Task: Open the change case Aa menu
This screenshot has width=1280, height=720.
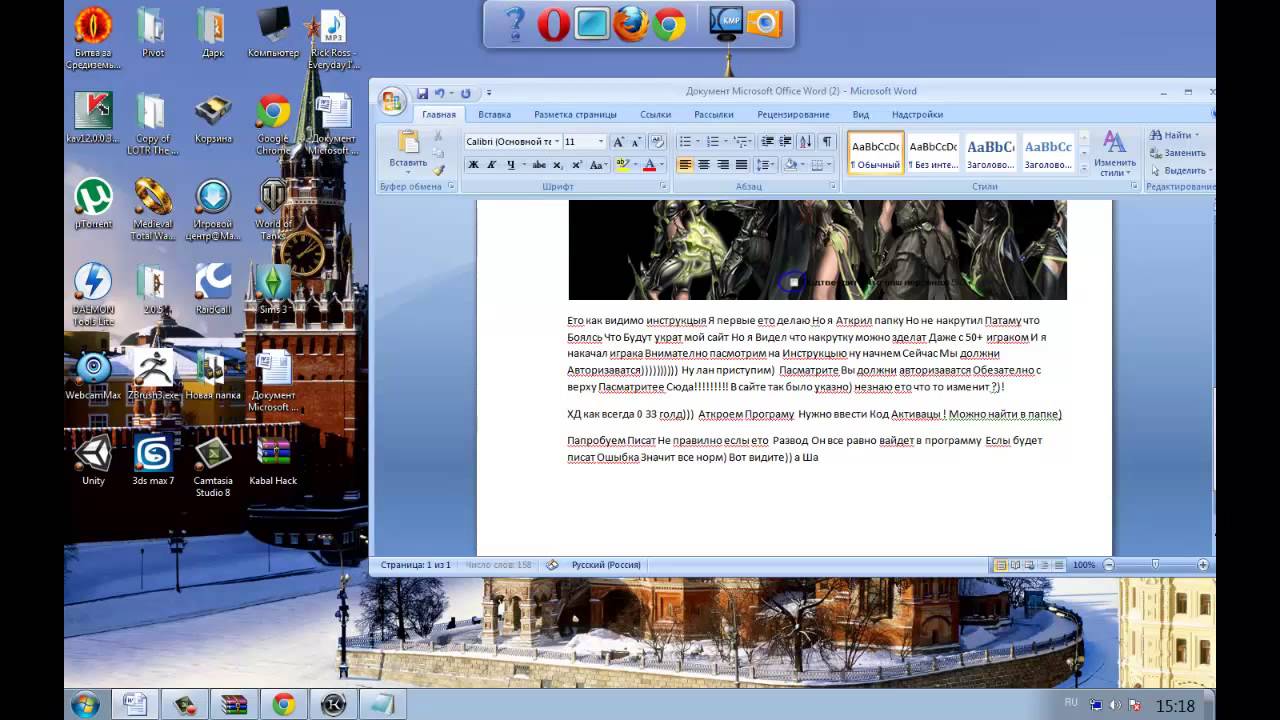Action: 598,165
